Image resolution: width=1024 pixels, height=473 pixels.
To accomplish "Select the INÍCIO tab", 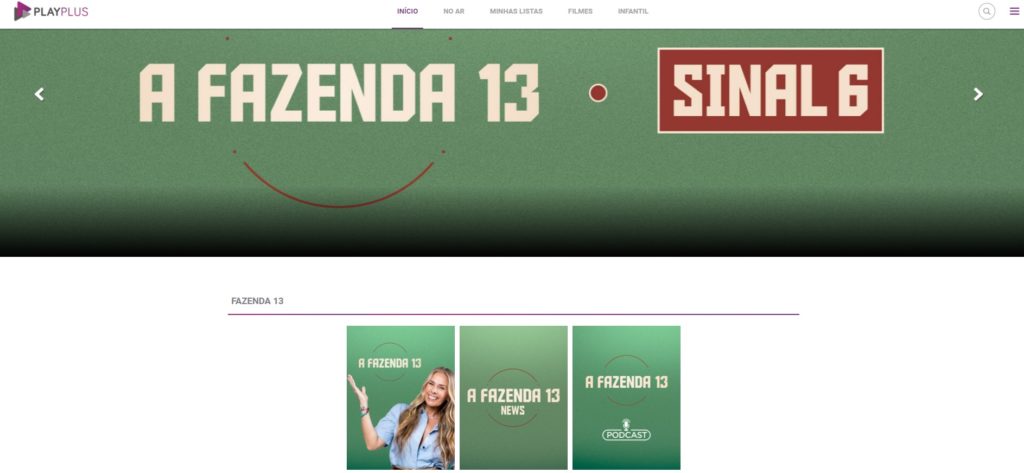I will click(408, 11).
